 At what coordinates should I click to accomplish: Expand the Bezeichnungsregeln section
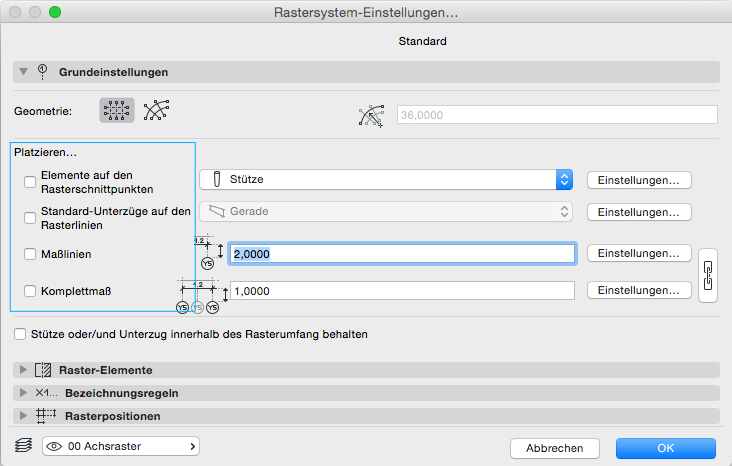pyautogui.click(x=24, y=393)
